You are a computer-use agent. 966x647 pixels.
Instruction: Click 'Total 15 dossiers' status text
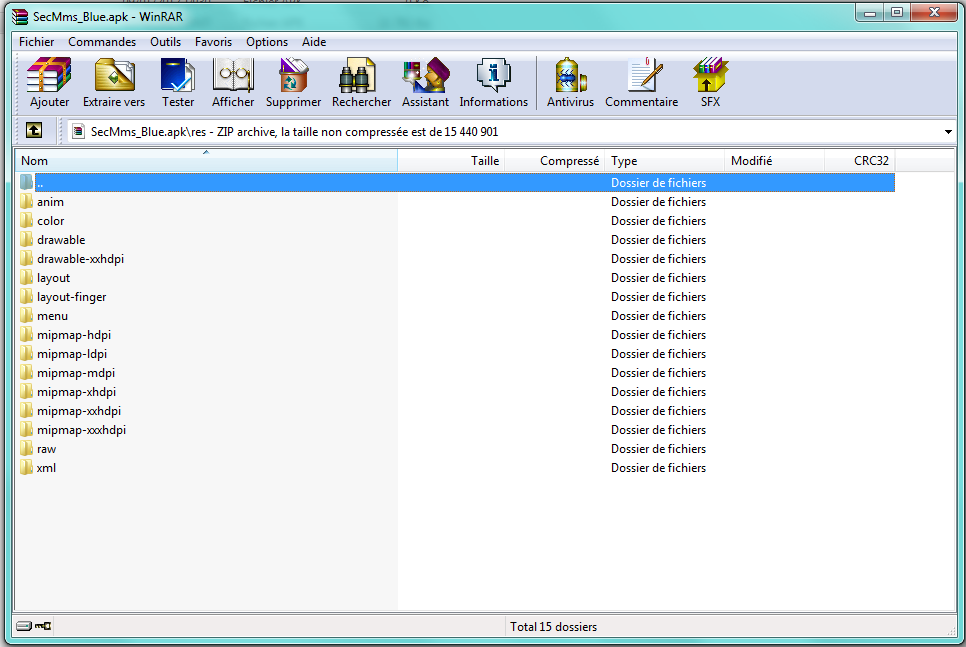point(553,627)
